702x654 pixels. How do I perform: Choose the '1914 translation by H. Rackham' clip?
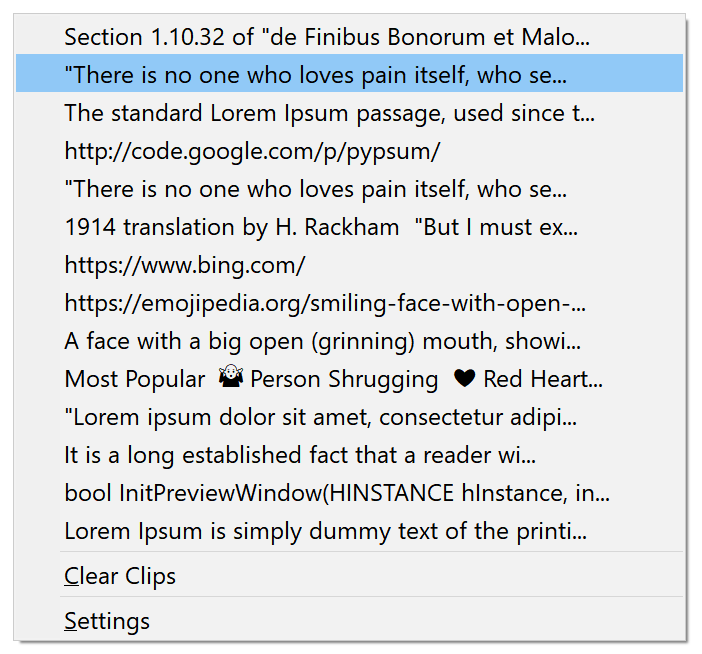[349, 227]
